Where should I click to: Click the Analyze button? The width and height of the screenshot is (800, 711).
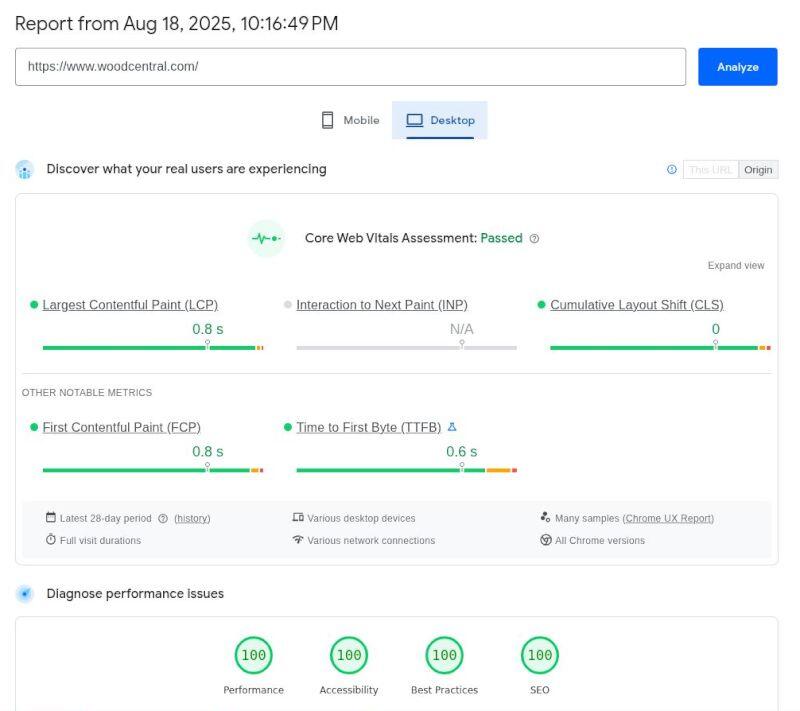(737, 67)
